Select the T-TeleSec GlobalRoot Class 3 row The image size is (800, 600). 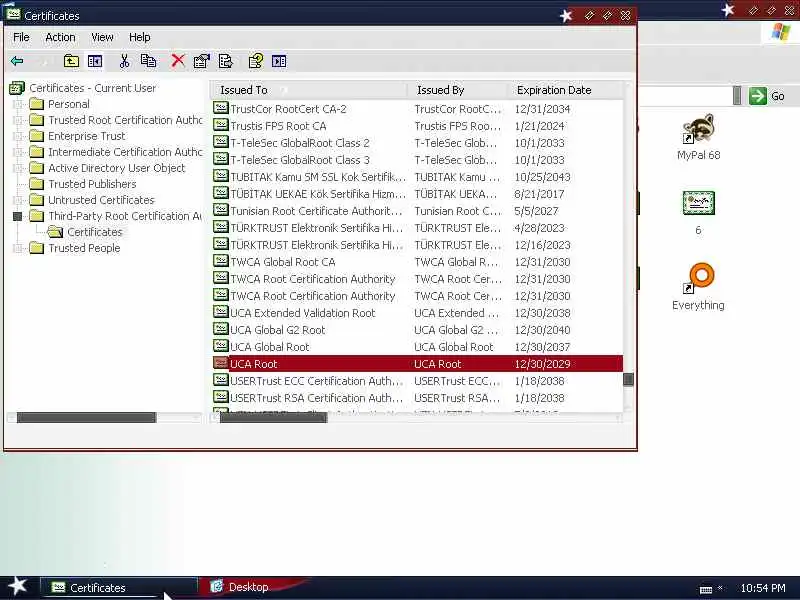click(417, 160)
